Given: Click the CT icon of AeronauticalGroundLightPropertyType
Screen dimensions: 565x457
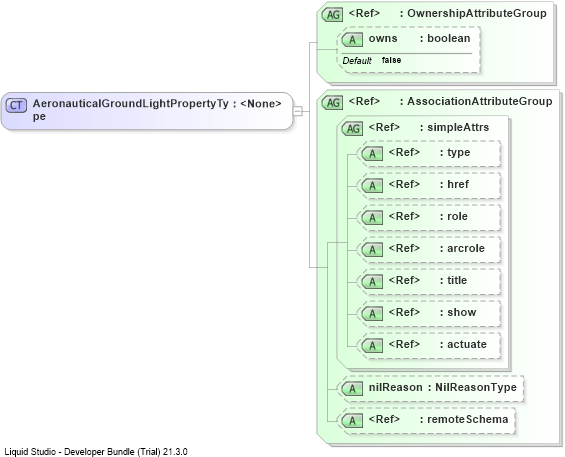Looking at the screenshot, I should (16, 105).
